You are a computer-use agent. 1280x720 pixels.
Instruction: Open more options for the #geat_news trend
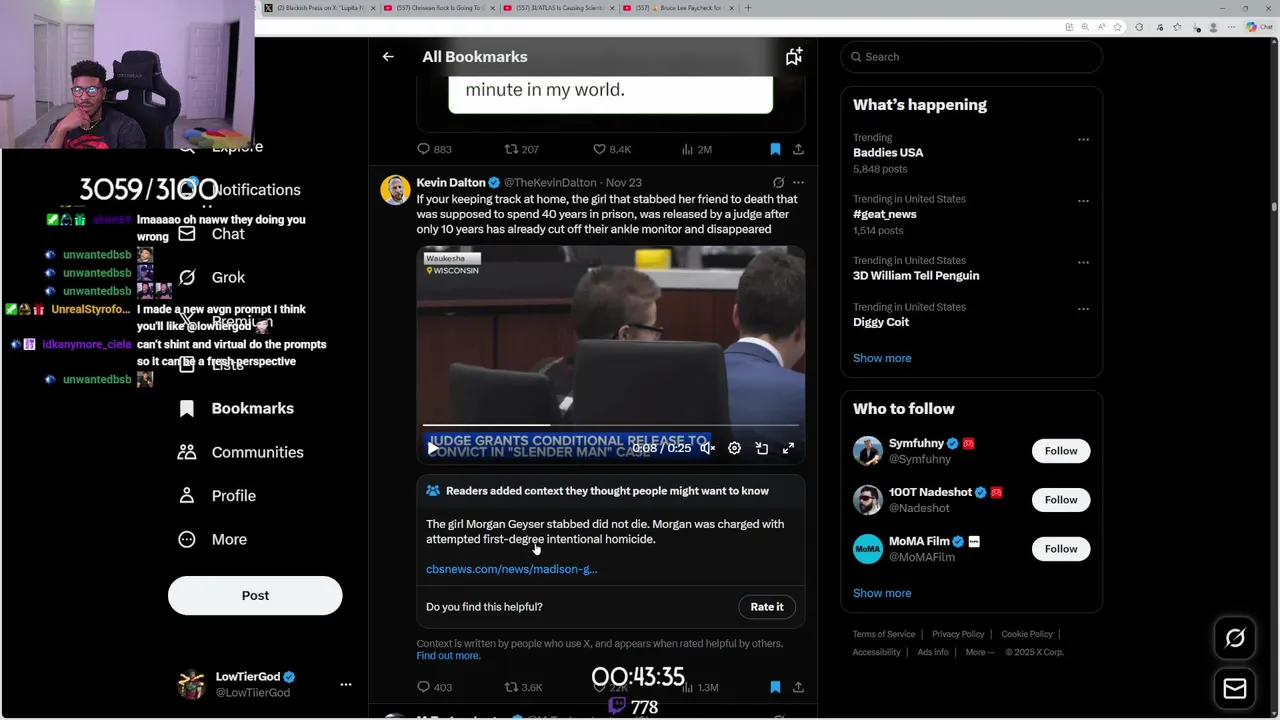(1083, 200)
